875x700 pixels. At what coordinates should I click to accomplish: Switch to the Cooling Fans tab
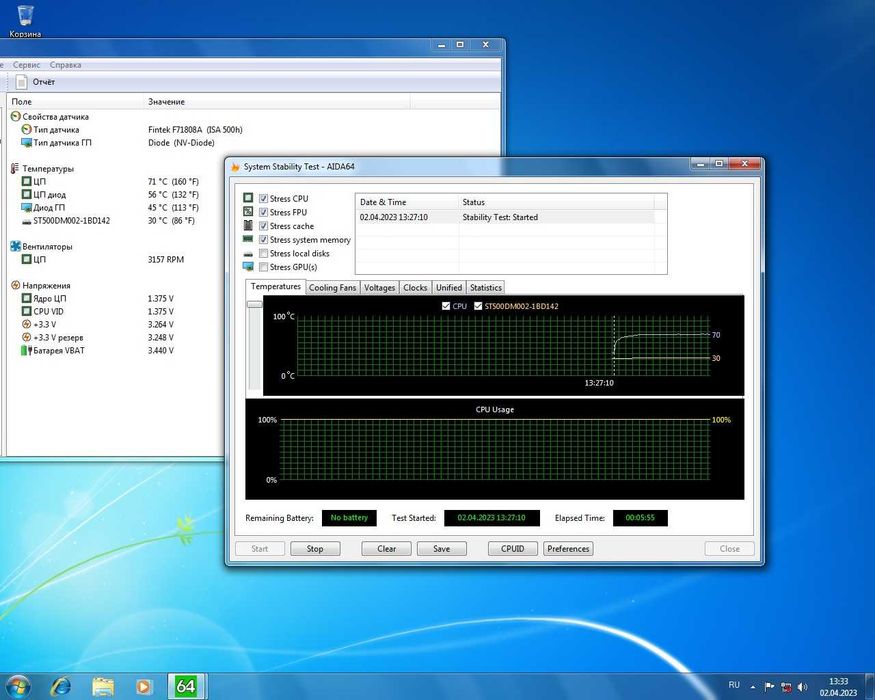tap(332, 287)
